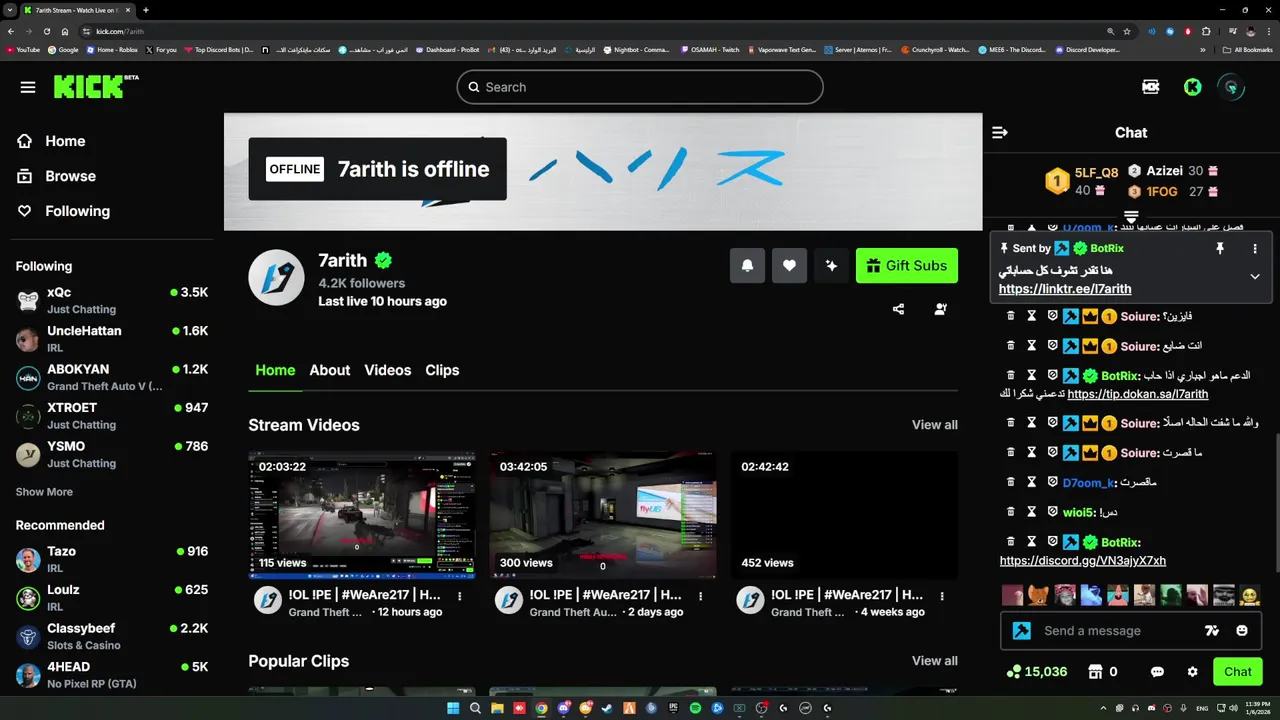Click the green Chat send button
Image resolution: width=1280 pixels, height=720 pixels.
tap(1237, 672)
